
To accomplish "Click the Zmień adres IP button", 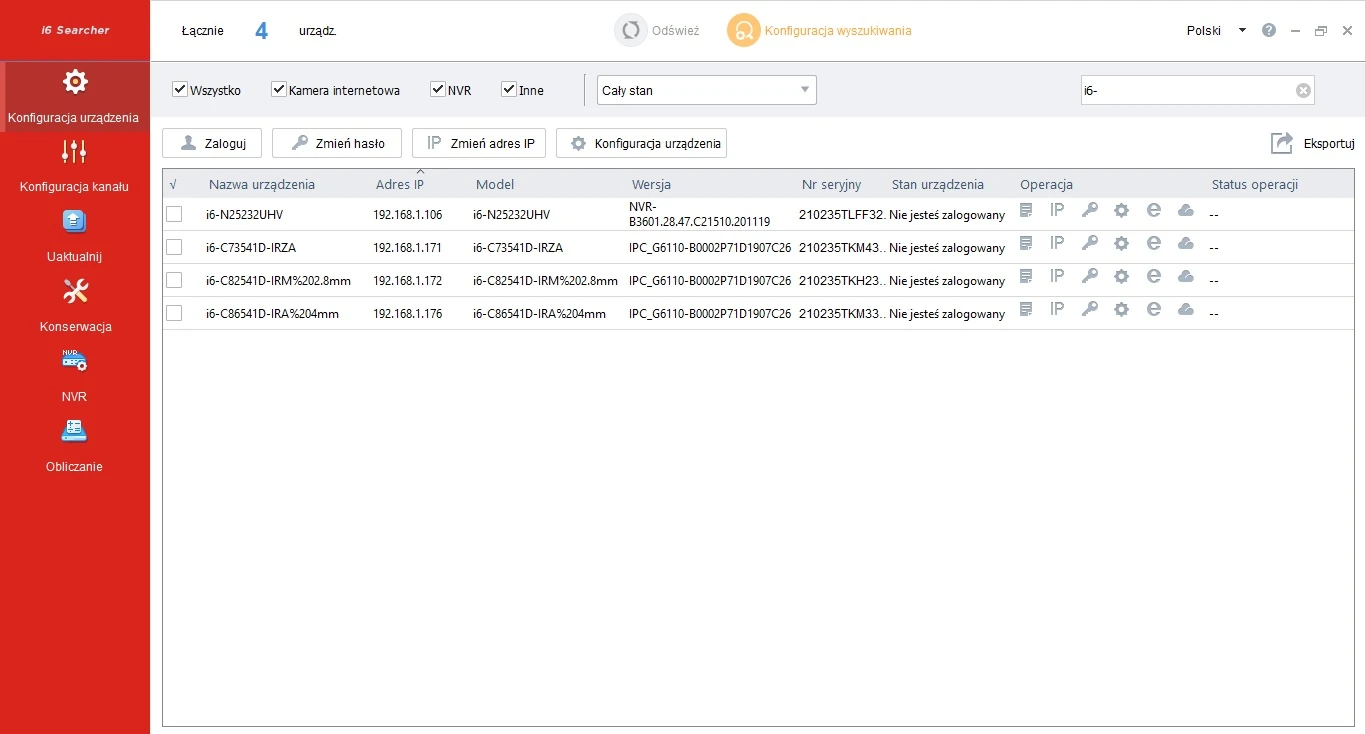I will point(479,143).
